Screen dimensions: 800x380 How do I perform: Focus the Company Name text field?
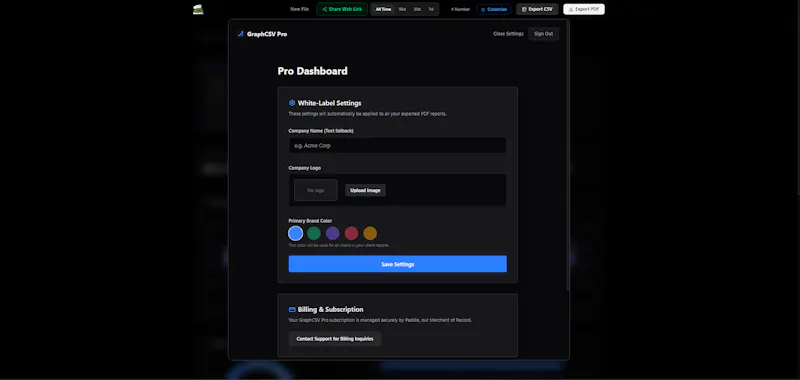pyautogui.click(x=397, y=145)
